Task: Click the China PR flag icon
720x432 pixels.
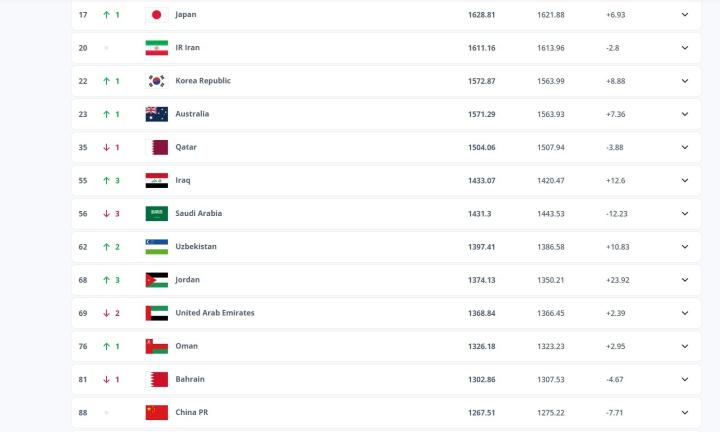Action: pyautogui.click(x=156, y=412)
